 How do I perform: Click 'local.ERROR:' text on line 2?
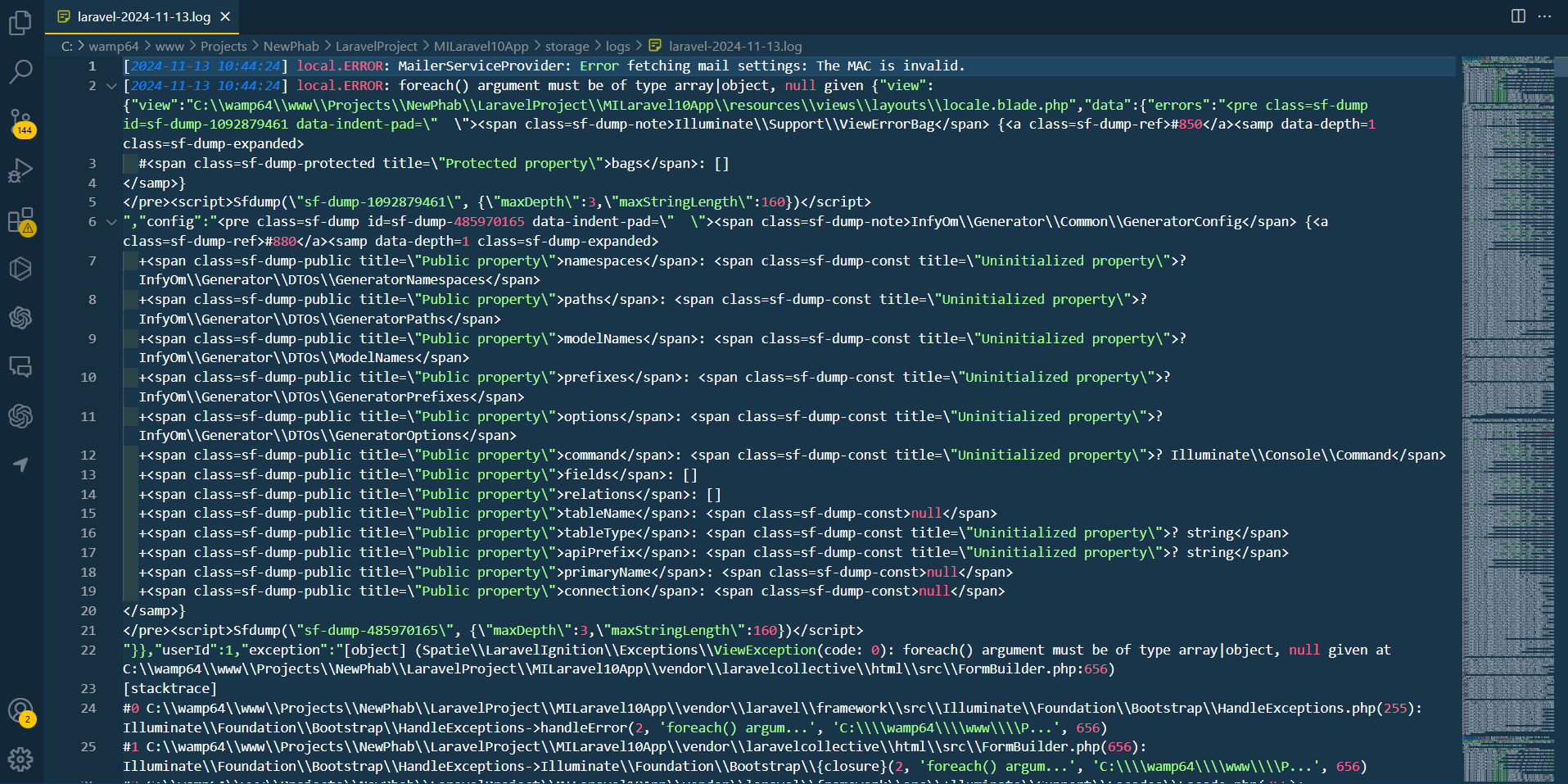343,86
